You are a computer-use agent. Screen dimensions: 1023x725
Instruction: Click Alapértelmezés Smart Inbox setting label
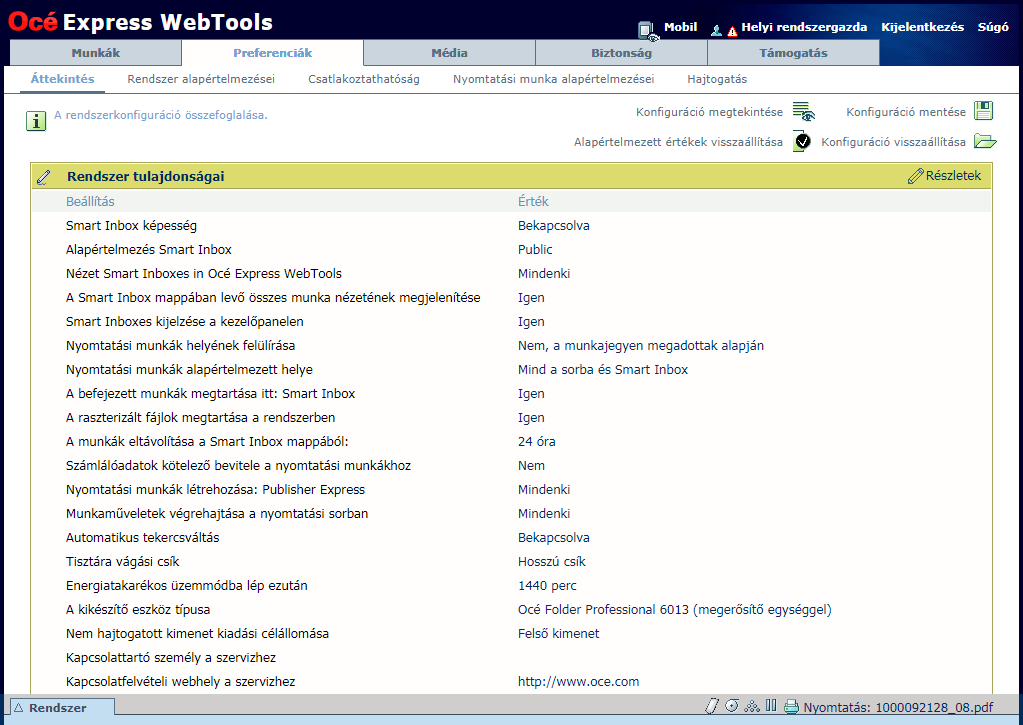[x=149, y=249]
